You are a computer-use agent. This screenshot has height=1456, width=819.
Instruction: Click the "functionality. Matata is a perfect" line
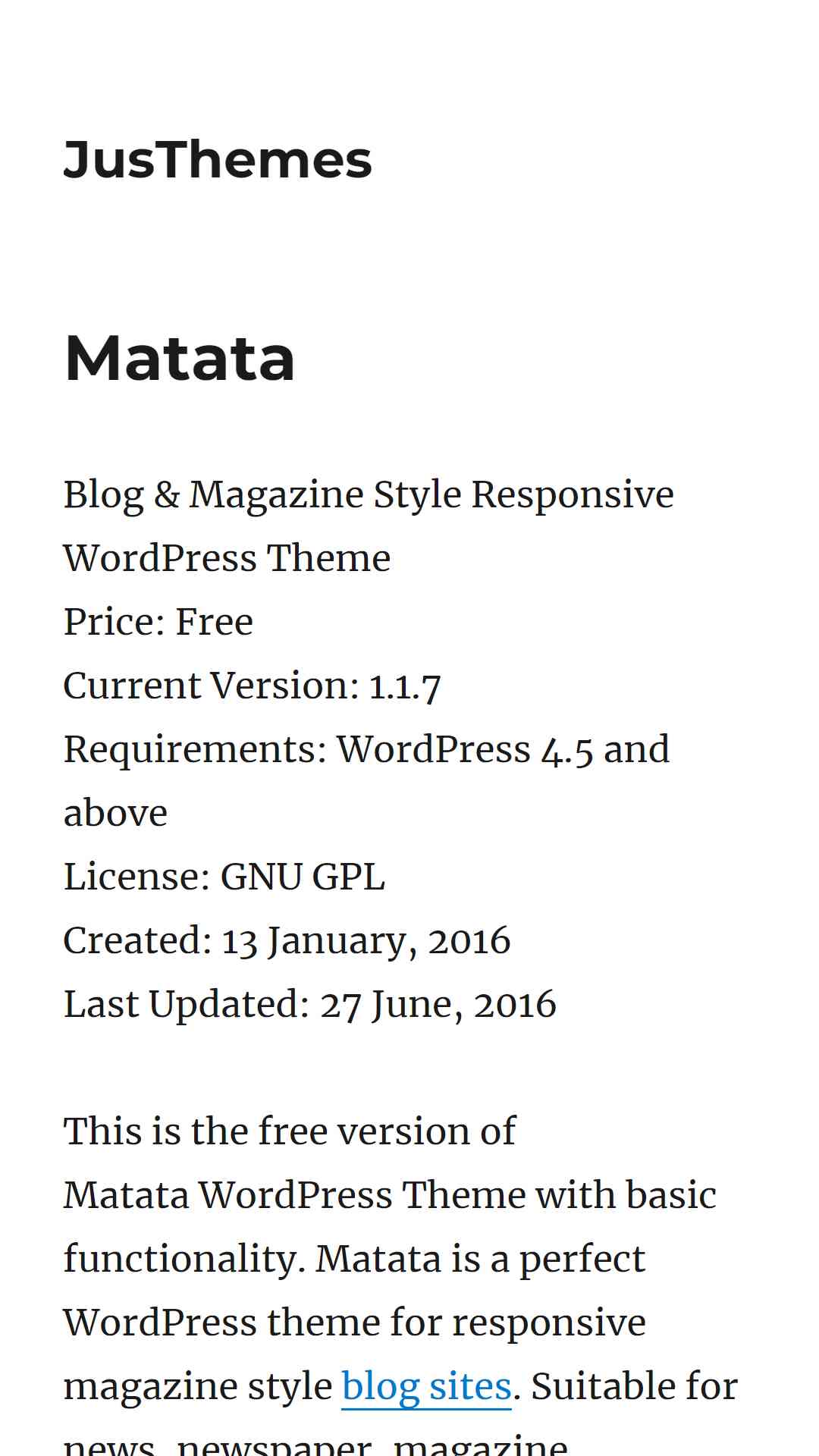pyautogui.click(x=354, y=1259)
